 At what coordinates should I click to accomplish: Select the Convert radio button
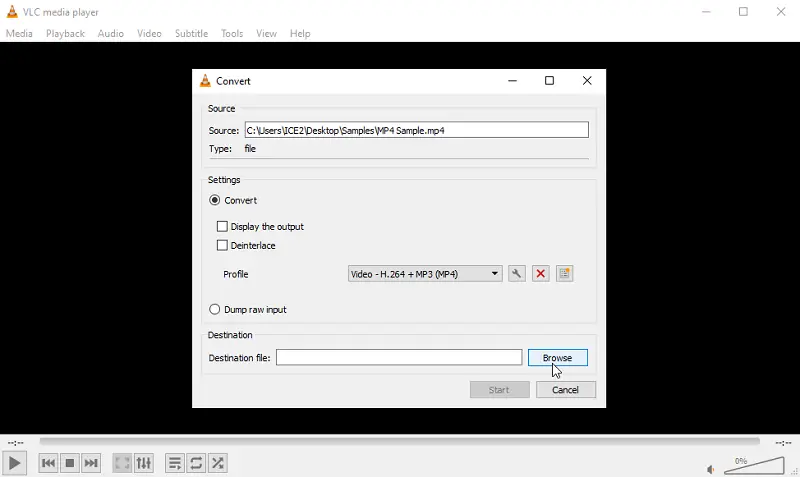[215, 200]
